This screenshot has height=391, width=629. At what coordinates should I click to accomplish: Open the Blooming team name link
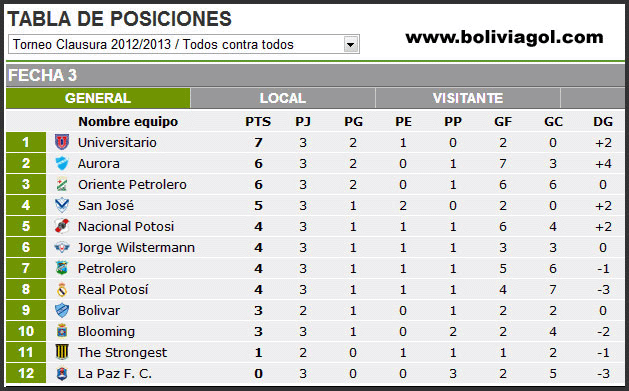pos(106,332)
